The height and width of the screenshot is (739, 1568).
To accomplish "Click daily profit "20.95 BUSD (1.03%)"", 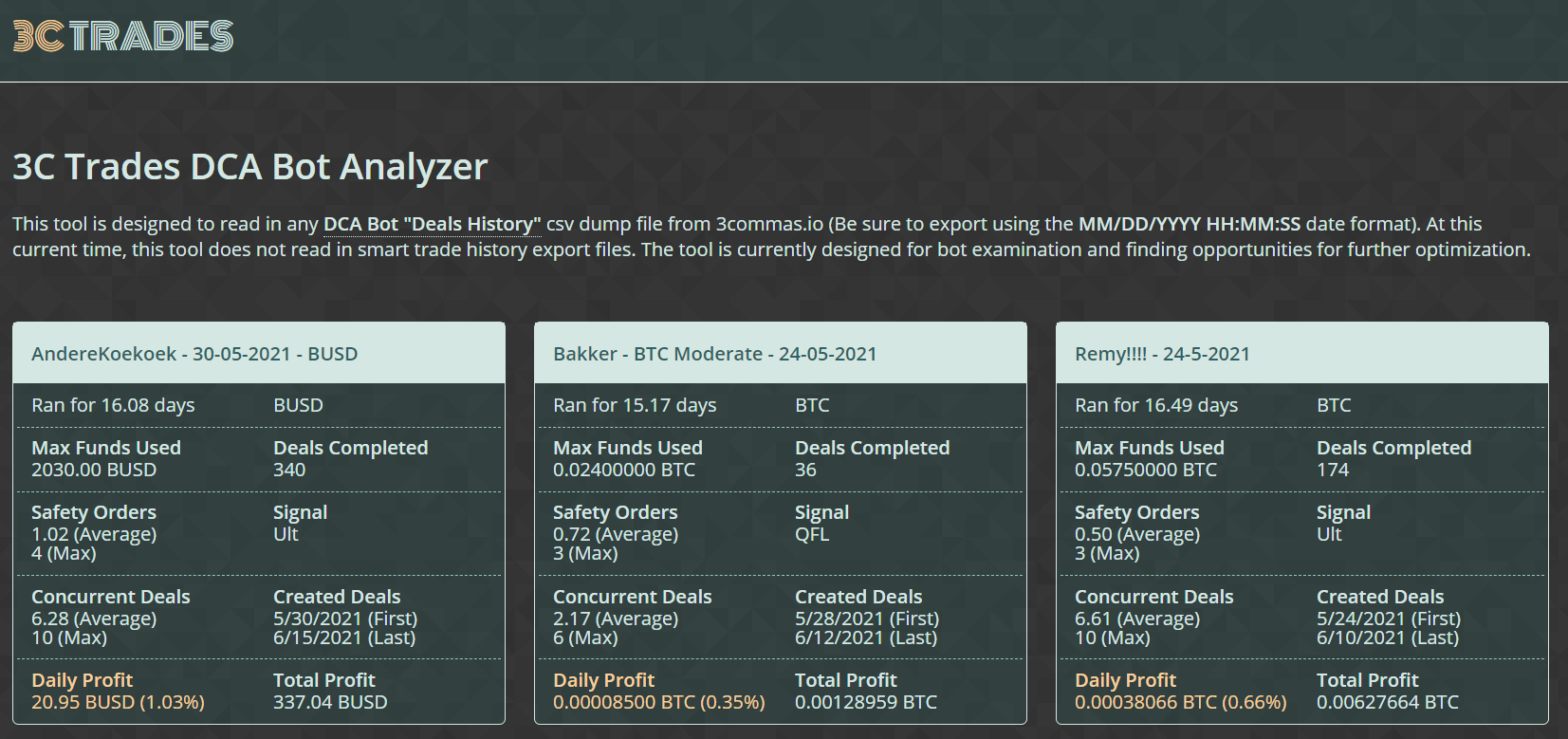I will pos(118,702).
